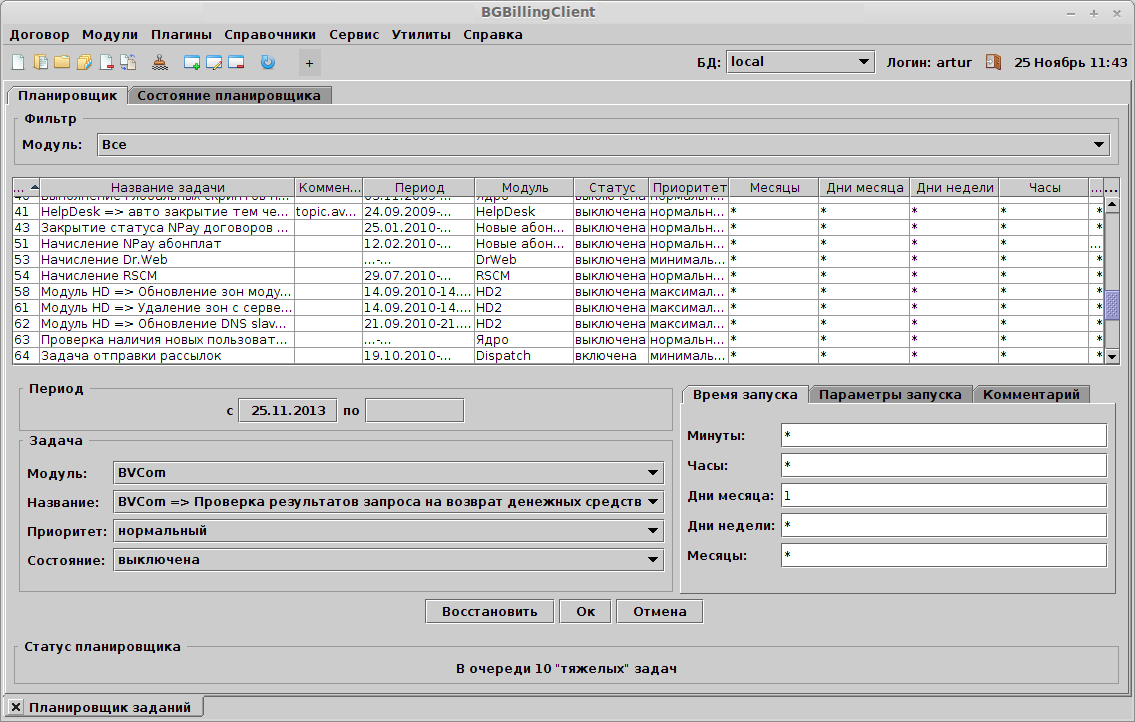Image resolution: width=1135 pixels, height=722 pixels.
Task: Click the stamp toolbar icon
Action: pyautogui.click(x=161, y=62)
